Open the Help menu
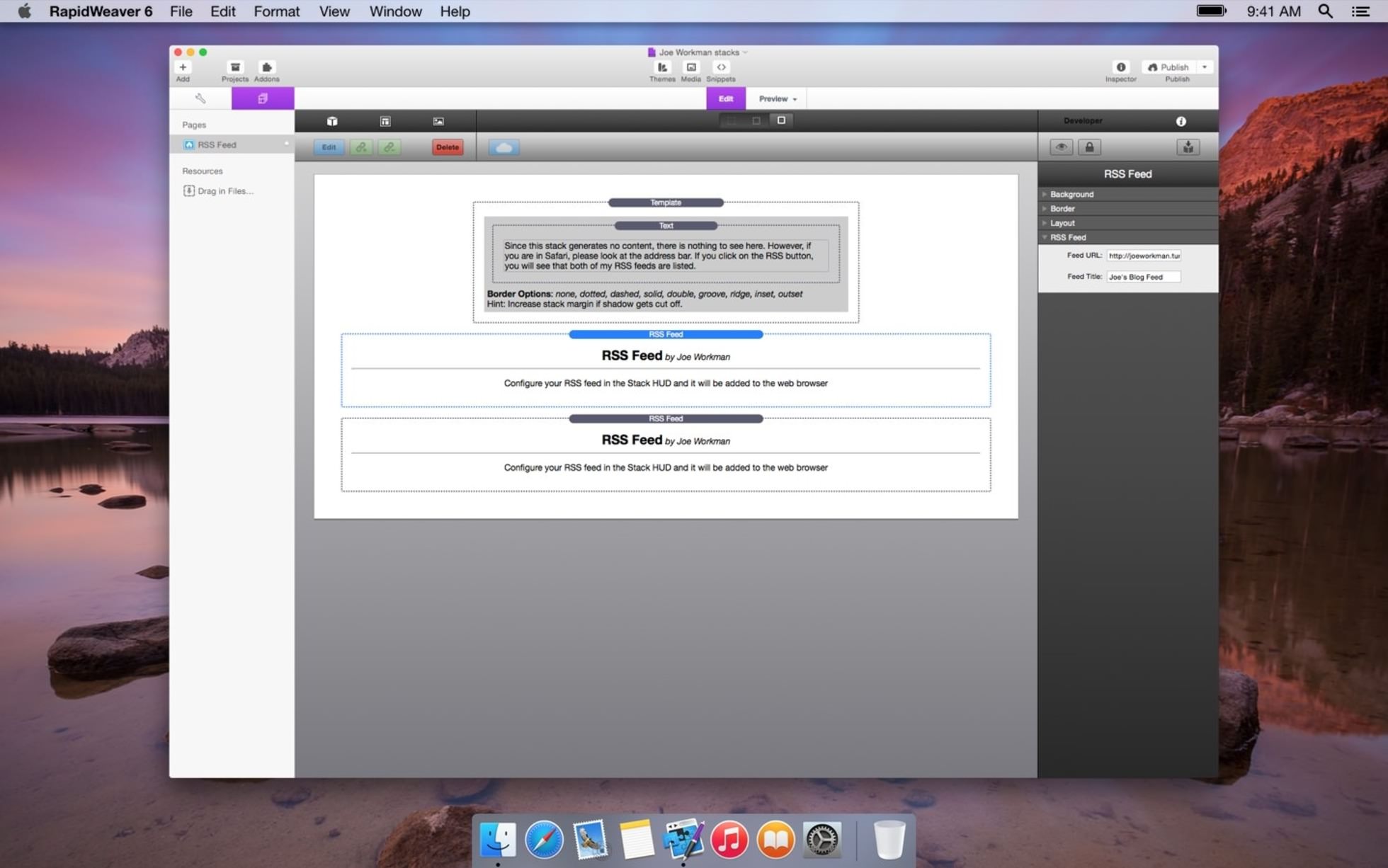 (x=455, y=11)
